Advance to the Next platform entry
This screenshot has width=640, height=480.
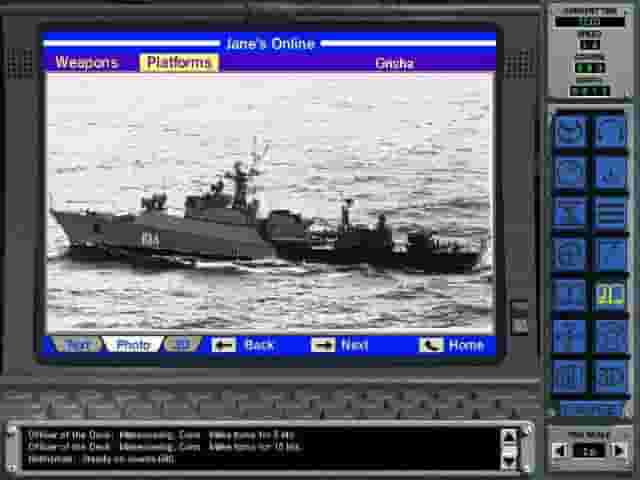355,345
